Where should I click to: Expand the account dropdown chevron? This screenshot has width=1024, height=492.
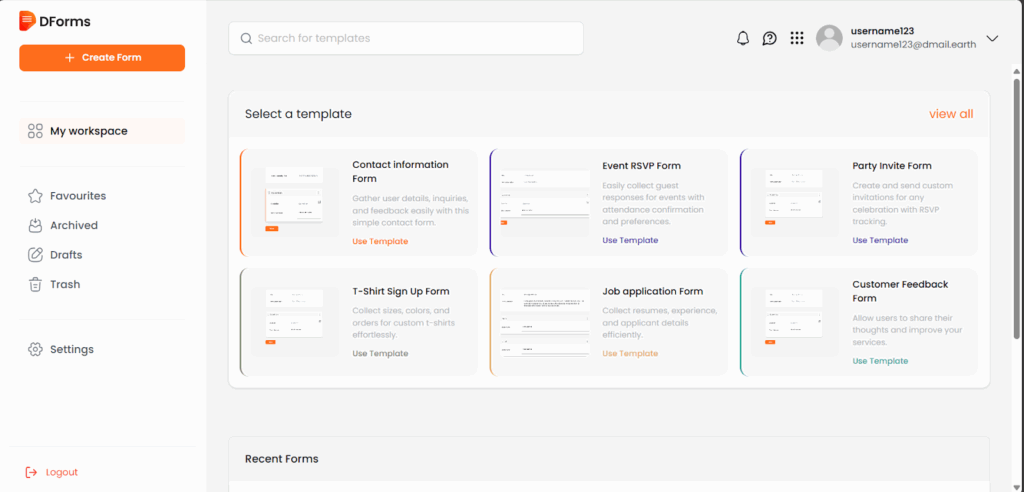tap(992, 39)
